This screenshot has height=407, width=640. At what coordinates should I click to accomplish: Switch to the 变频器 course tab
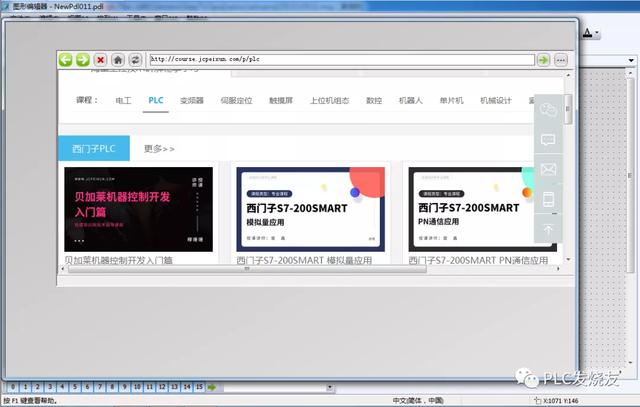coord(192,101)
